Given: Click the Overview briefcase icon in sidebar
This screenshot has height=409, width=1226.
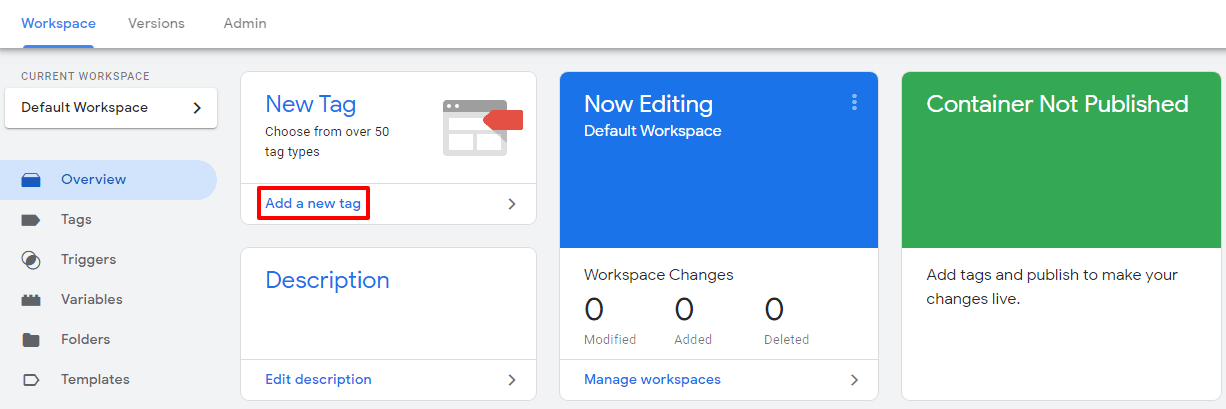Looking at the screenshot, I should [x=31, y=180].
